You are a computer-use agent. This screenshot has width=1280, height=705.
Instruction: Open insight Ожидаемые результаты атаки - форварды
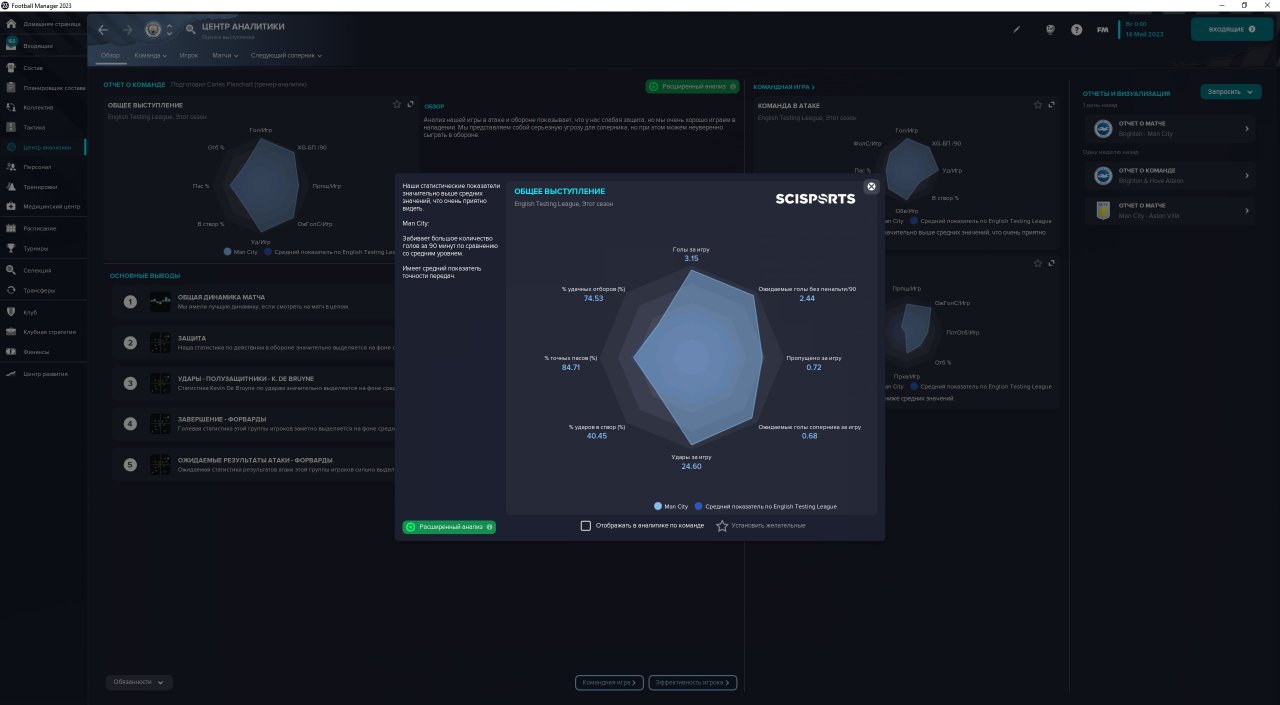pyautogui.click(x=255, y=464)
